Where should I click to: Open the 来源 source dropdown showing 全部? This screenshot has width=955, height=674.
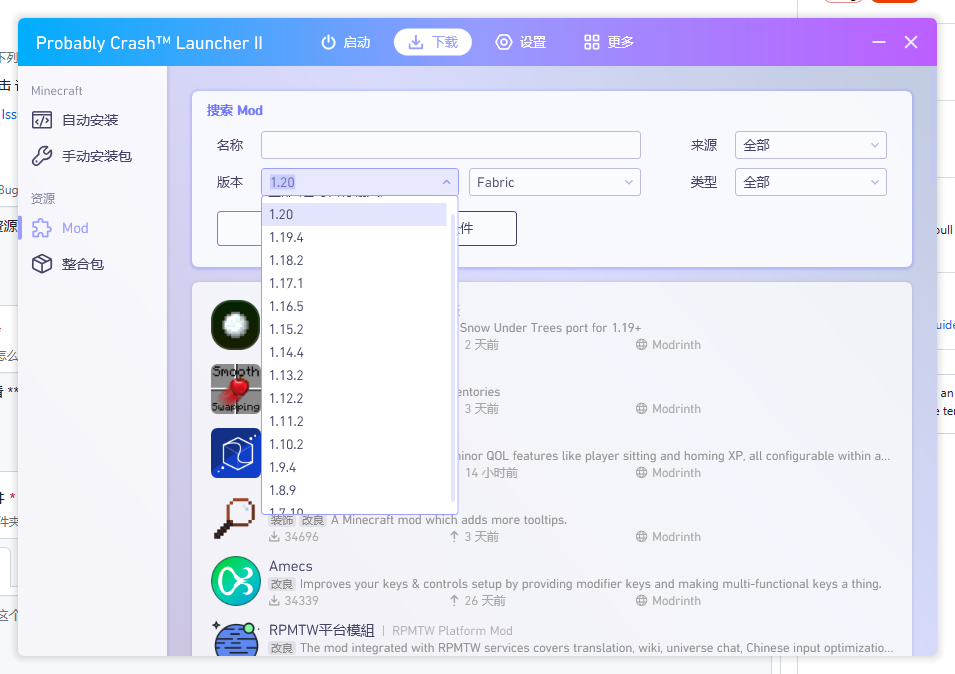coord(810,144)
